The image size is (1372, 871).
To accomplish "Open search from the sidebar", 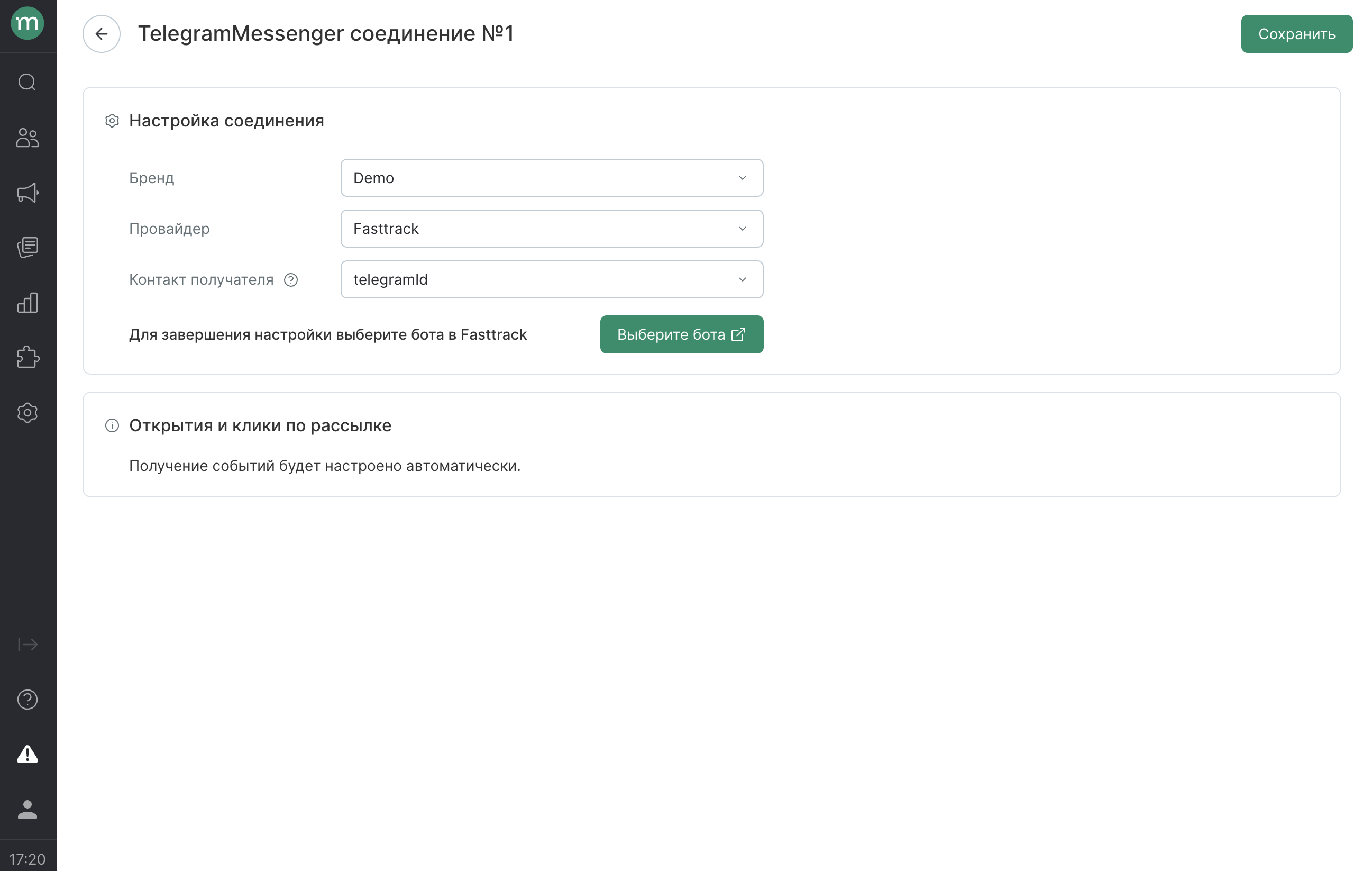I will coord(28,83).
